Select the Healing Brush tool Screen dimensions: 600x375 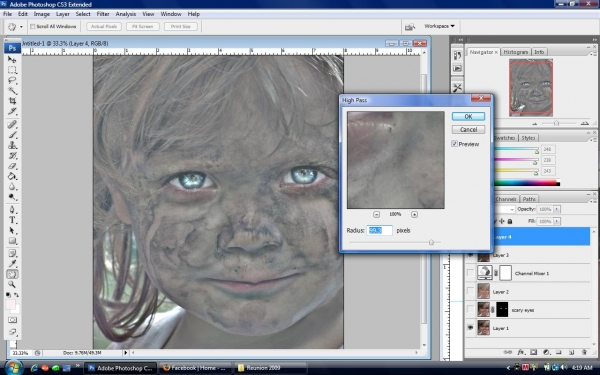(x=12, y=124)
